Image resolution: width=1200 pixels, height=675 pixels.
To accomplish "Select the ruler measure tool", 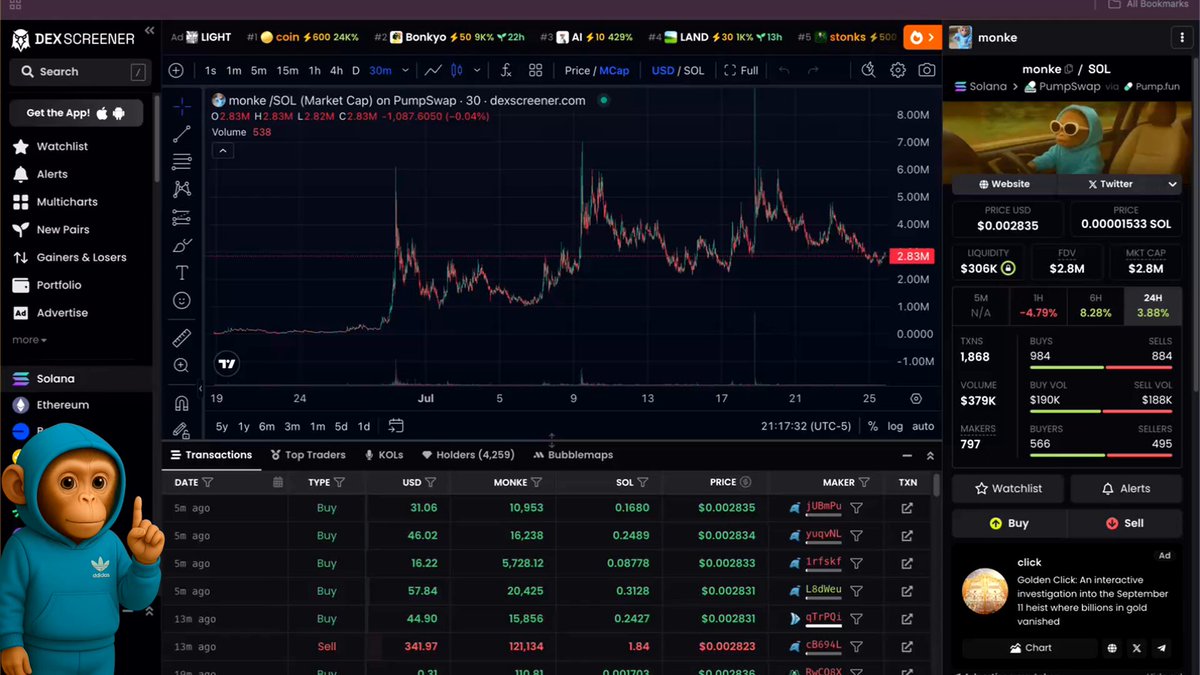I will tap(182, 338).
